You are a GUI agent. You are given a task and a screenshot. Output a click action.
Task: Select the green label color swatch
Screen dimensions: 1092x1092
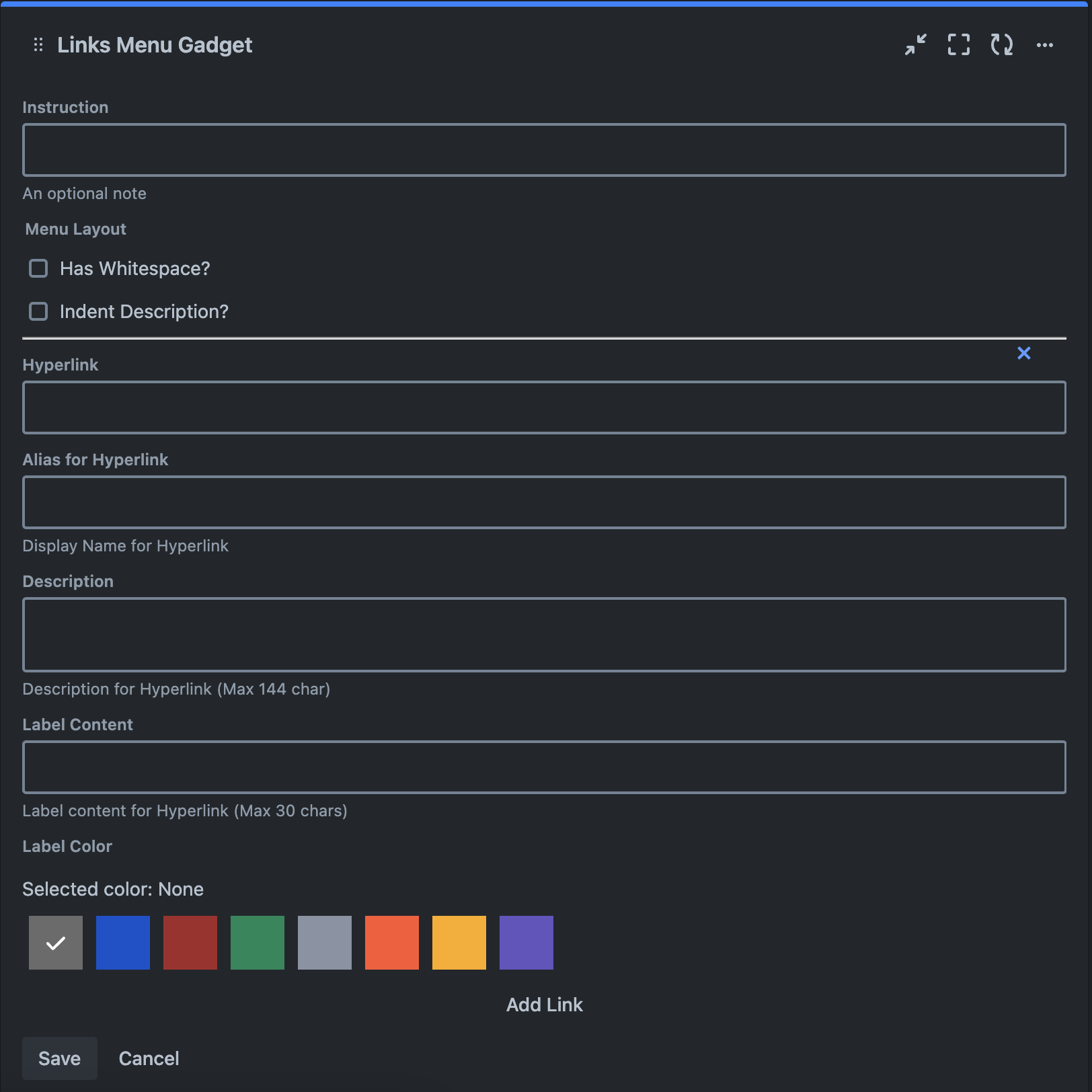tap(258, 943)
